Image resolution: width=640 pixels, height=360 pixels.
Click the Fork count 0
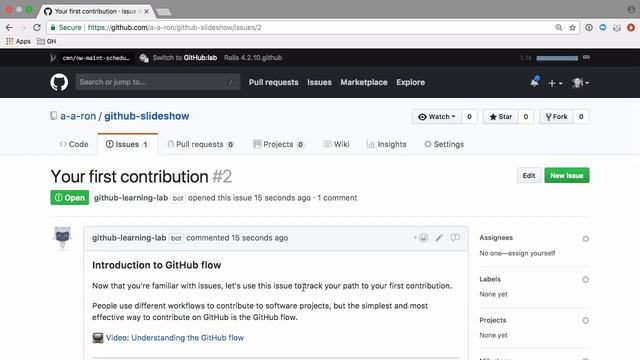(581, 117)
